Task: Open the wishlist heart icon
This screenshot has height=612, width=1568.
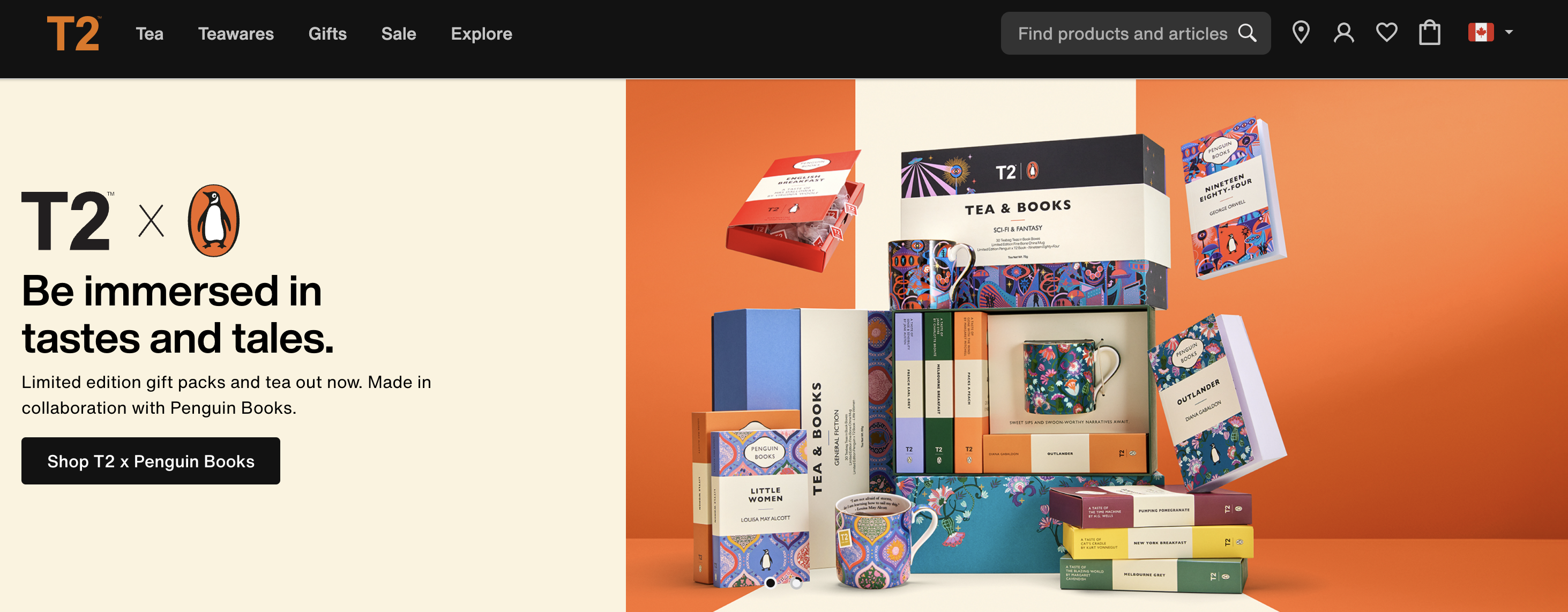Action: (1387, 32)
